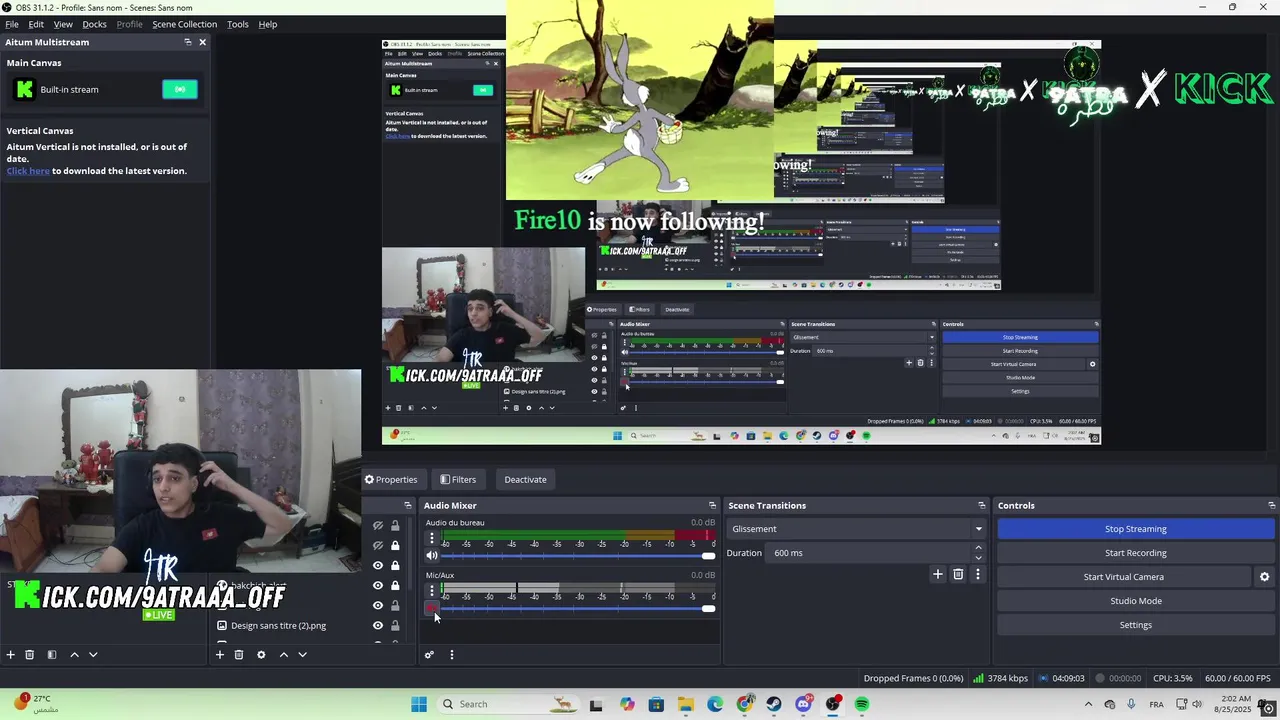Open source Properties button
The width and height of the screenshot is (1280, 720).
[x=391, y=479]
